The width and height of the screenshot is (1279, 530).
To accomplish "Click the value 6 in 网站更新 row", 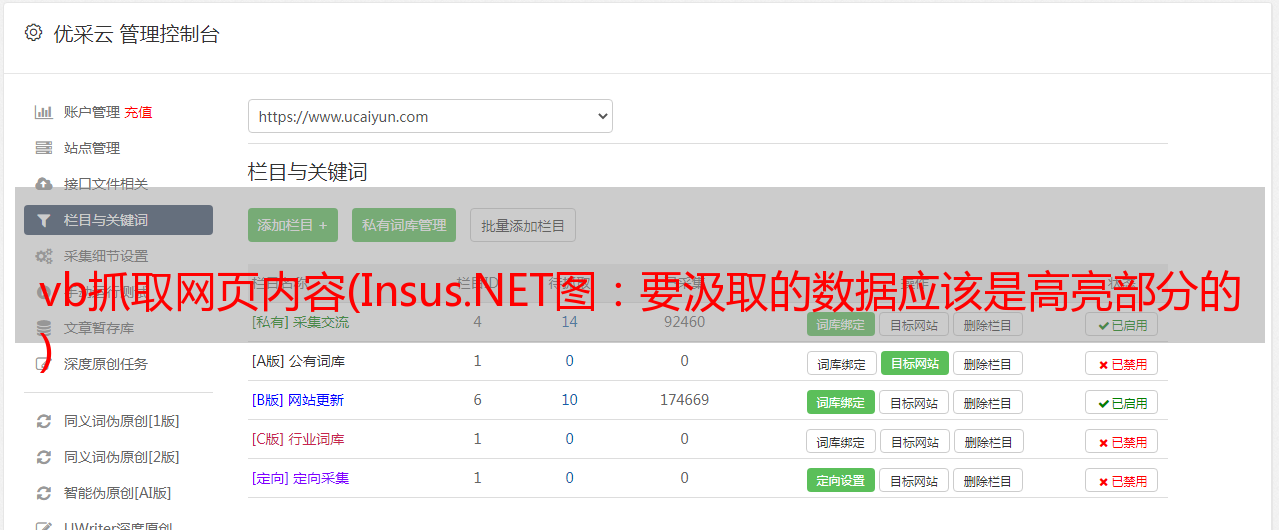I will click(x=478, y=400).
